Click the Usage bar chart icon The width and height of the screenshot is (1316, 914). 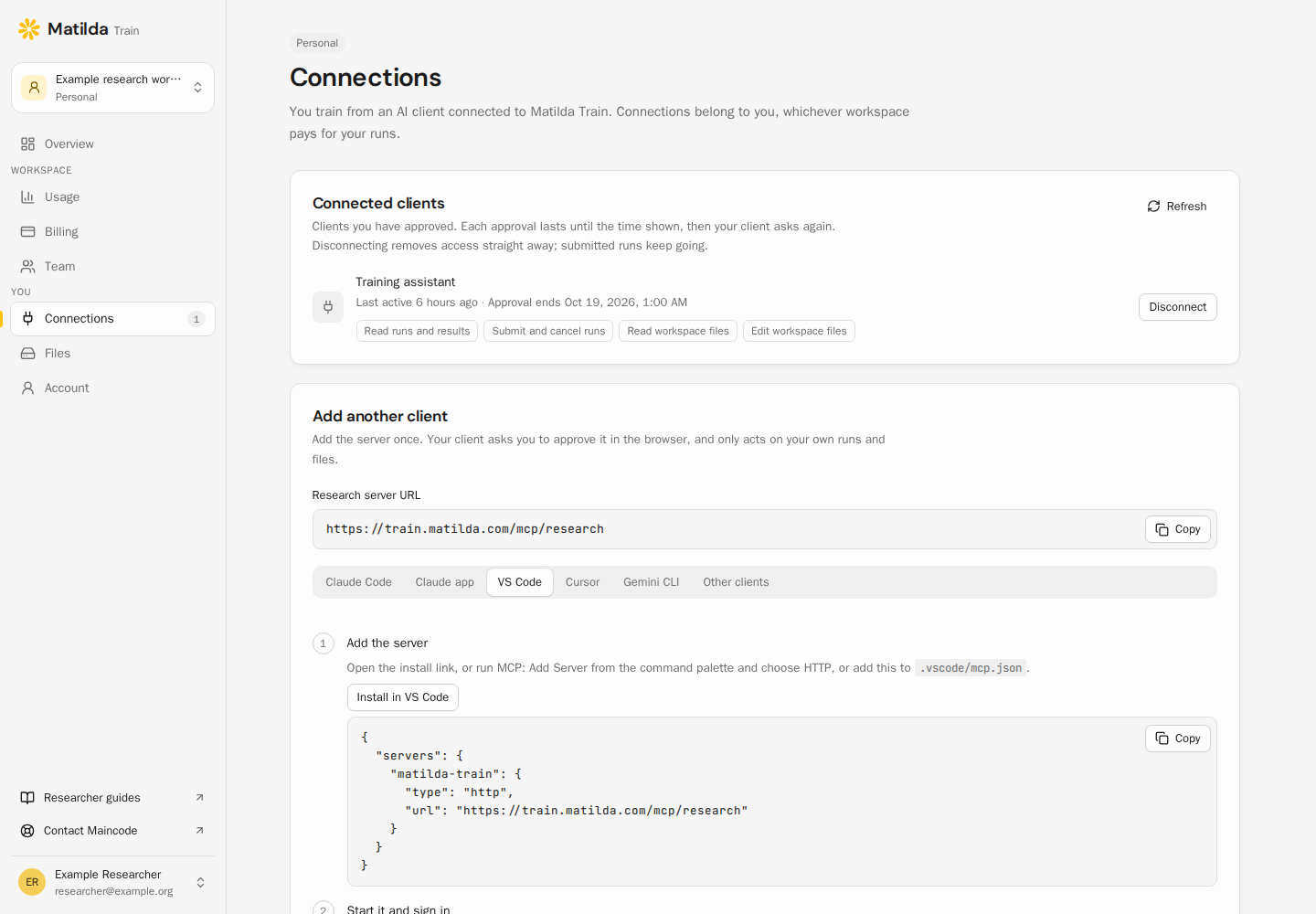(27, 197)
